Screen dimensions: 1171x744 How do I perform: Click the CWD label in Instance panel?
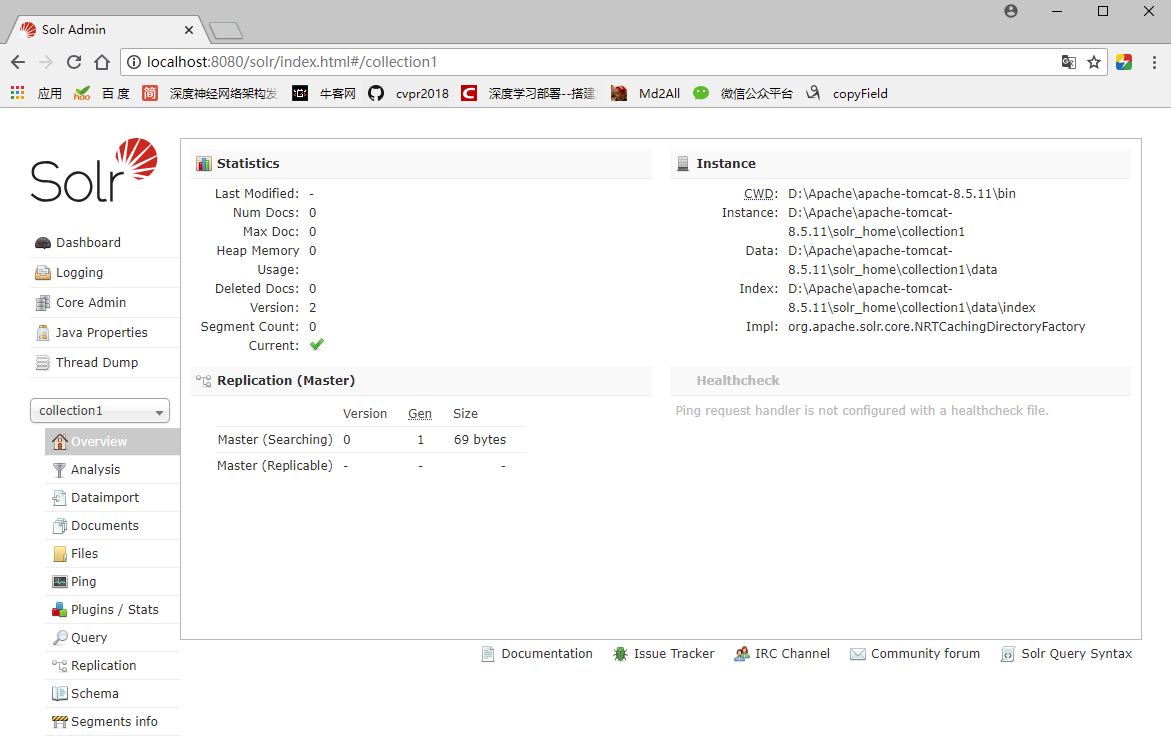[x=760, y=193]
